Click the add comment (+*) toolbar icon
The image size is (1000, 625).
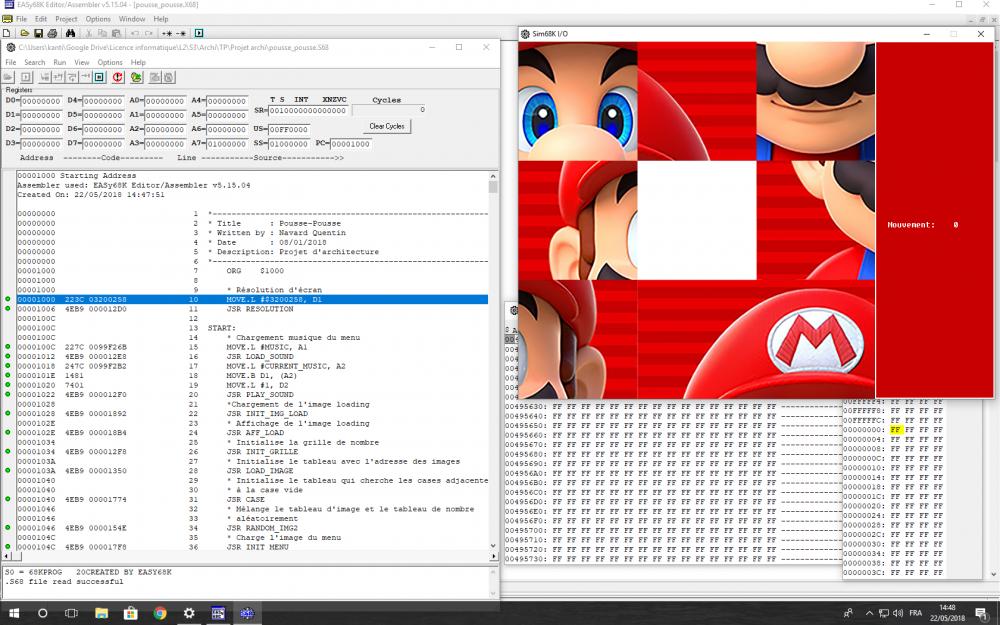coord(167,33)
